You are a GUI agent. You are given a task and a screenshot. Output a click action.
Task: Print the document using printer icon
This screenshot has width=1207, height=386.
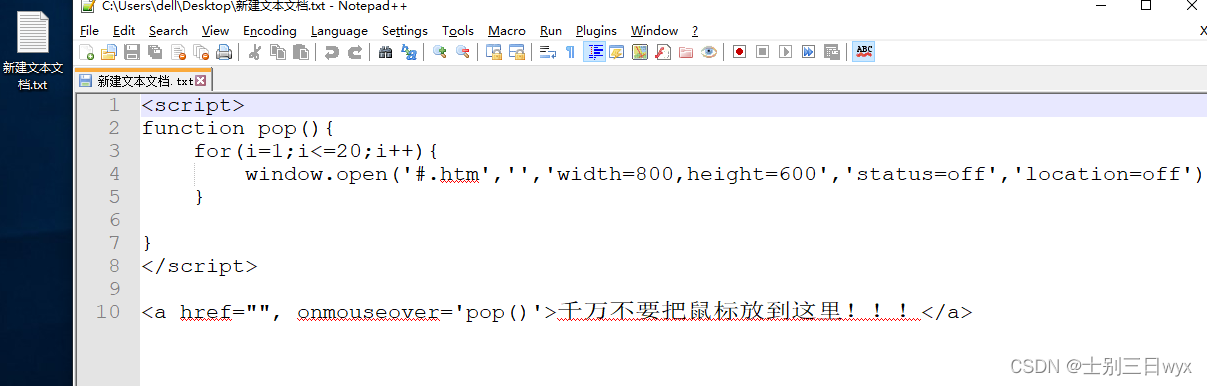pos(224,52)
